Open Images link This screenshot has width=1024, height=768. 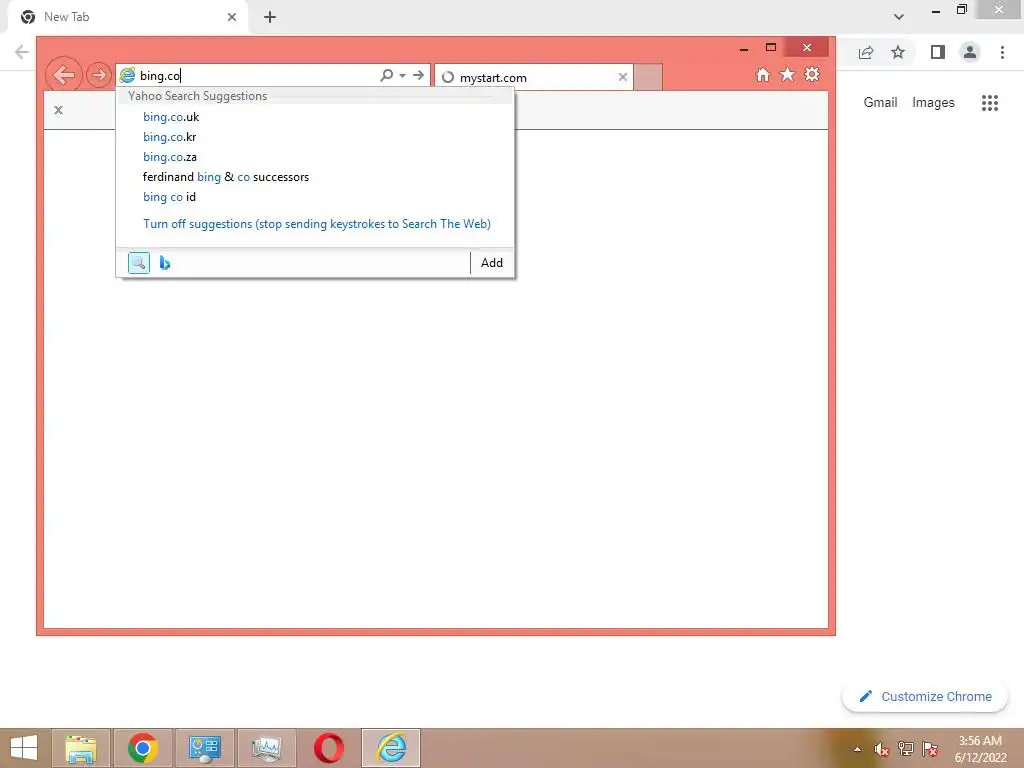(933, 103)
